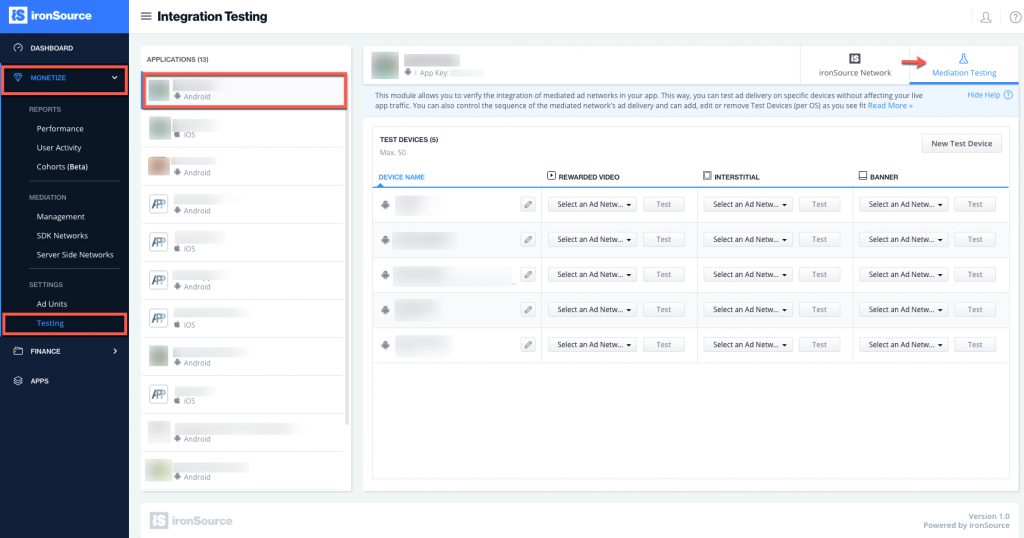Switch to the ironSource Network tab

click(855, 65)
